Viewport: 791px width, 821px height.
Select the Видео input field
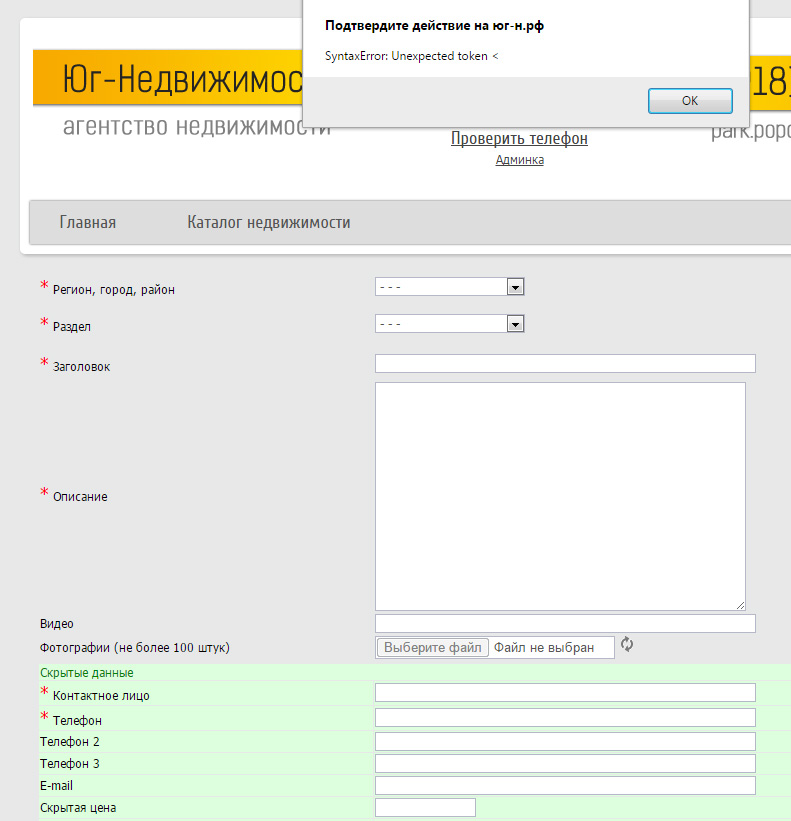(x=565, y=624)
